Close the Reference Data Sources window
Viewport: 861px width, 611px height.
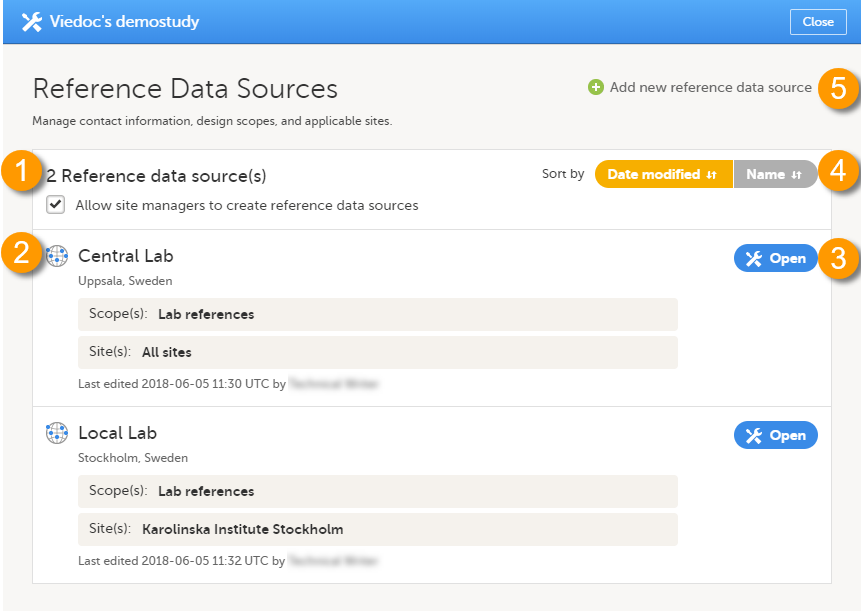(817, 22)
